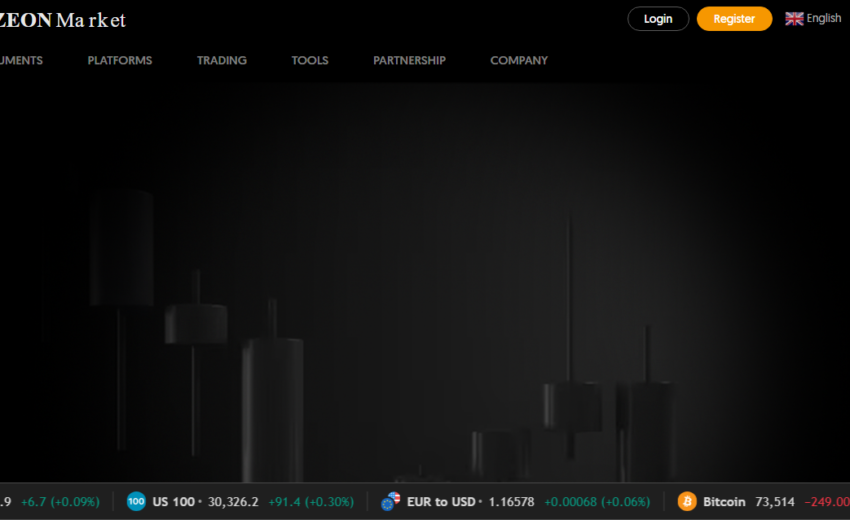The height and width of the screenshot is (520, 850).
Task: Open the EUR to USD ticker
Action: (441, 502)
